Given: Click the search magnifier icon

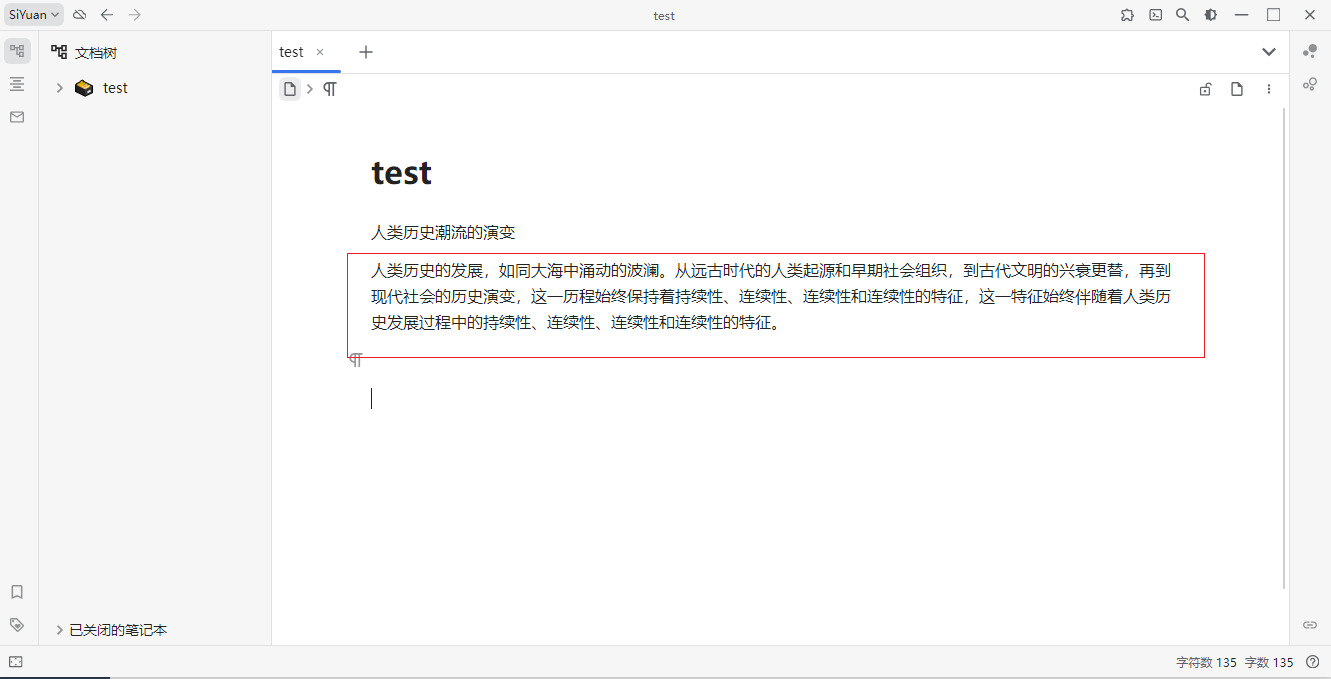Looking at the screenshot, I should coord(1182,15).
